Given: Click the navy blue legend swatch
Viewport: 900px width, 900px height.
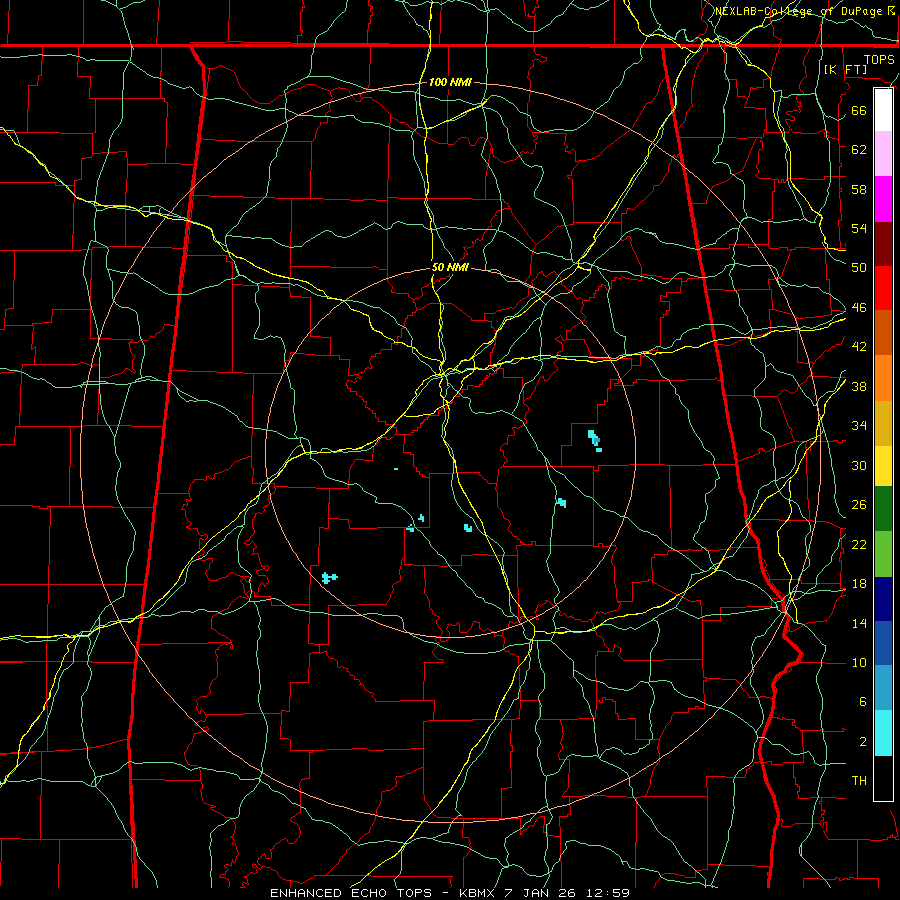Looking at the screenshot, I should pyautogui.click(x=883, y=599).
